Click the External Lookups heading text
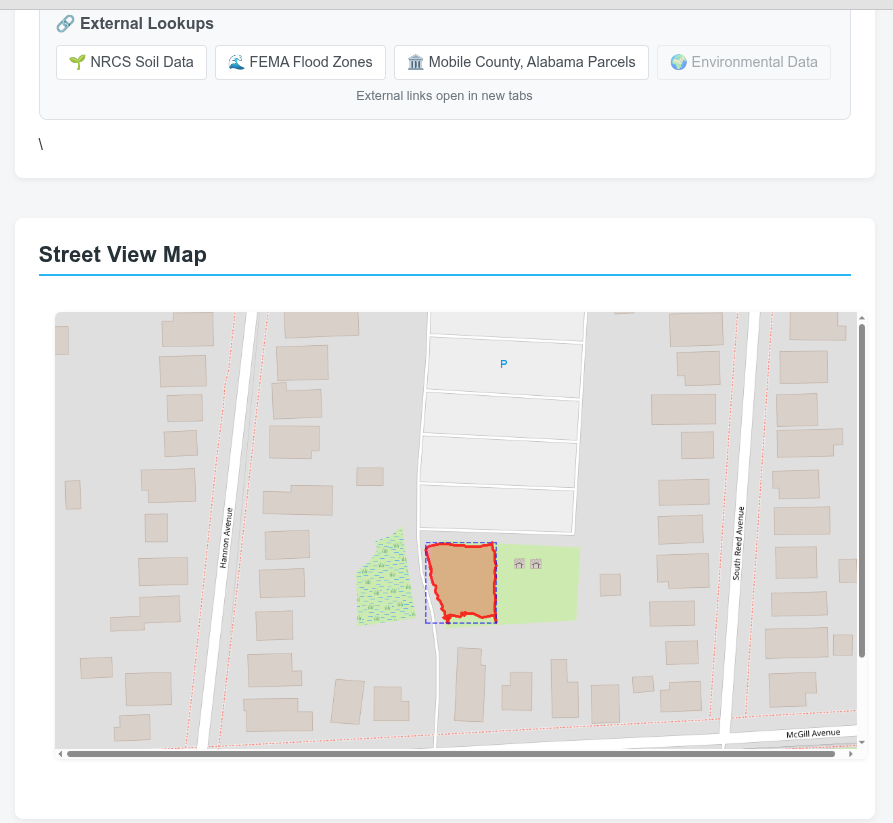 (147, 24)
